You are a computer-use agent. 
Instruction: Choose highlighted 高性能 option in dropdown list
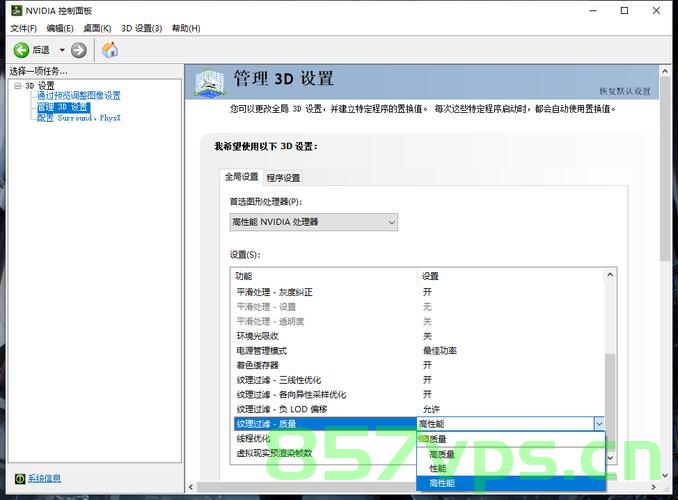pos(511,483)
